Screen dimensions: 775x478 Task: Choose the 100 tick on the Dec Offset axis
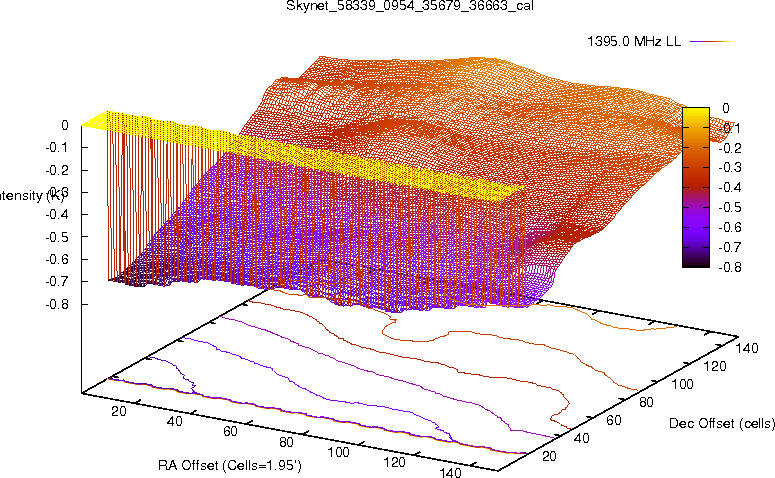tap(682, 384)
